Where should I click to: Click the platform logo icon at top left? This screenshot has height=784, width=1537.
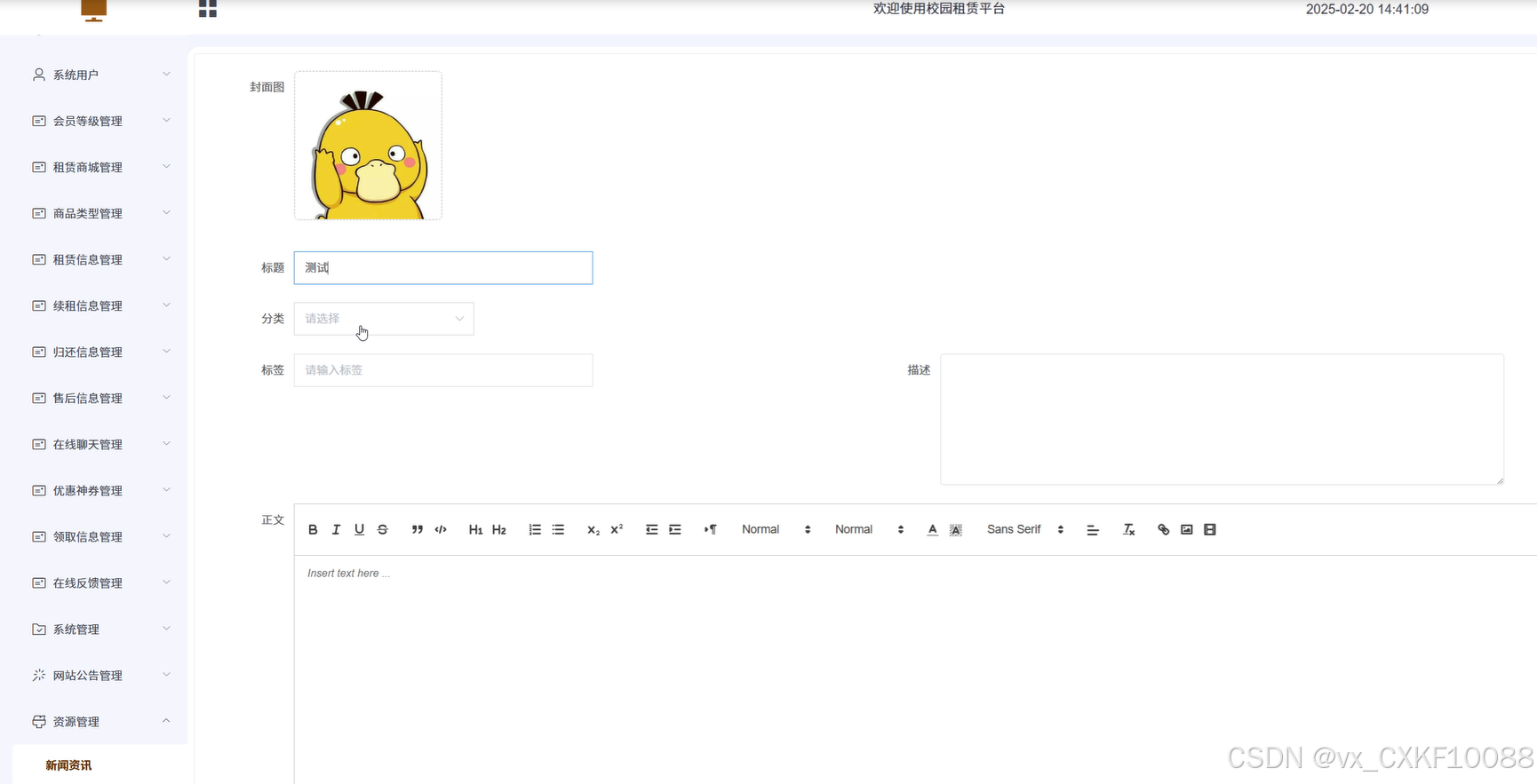point(93,10)
